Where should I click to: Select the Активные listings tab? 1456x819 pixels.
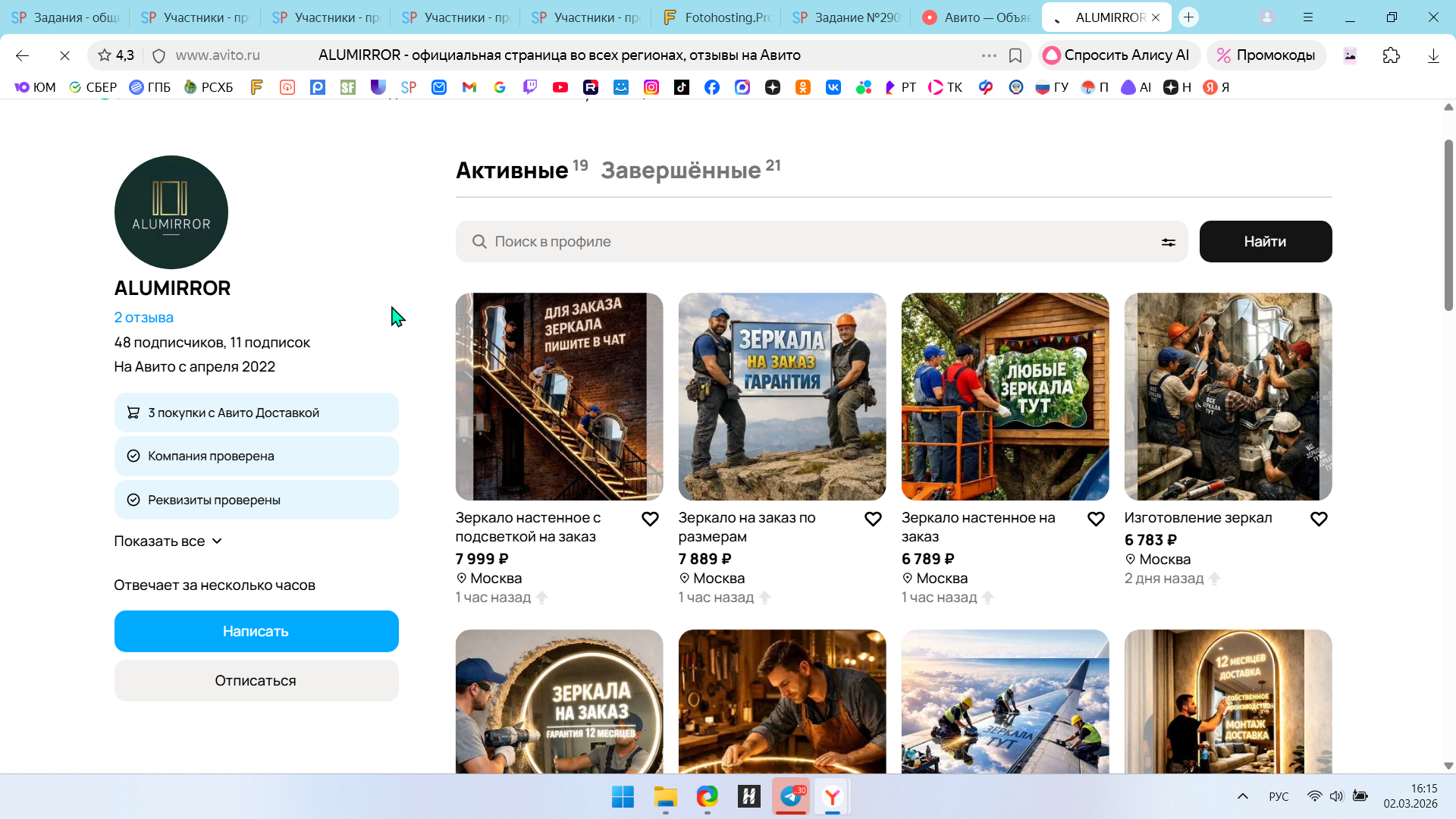pyautogui.click(x=512, y=170)
